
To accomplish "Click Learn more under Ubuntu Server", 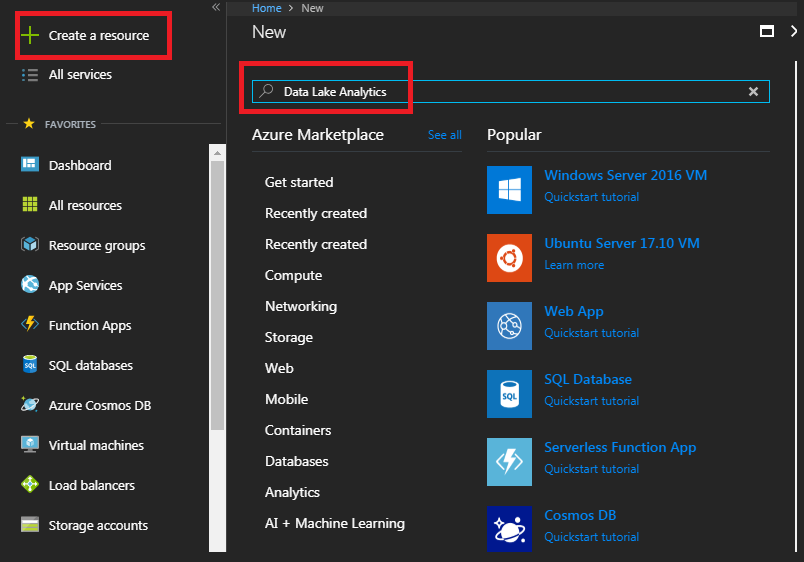I will [x=574, y=265].
